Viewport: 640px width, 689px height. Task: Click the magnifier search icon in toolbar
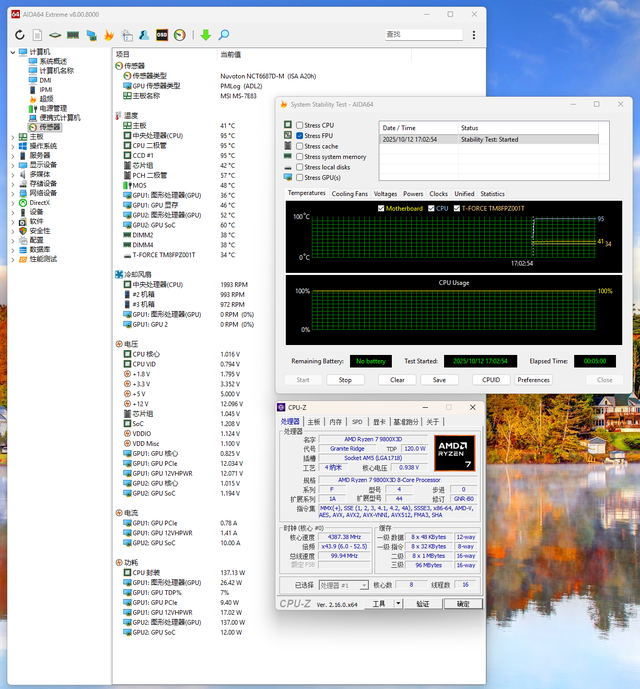tap(224, 35)
